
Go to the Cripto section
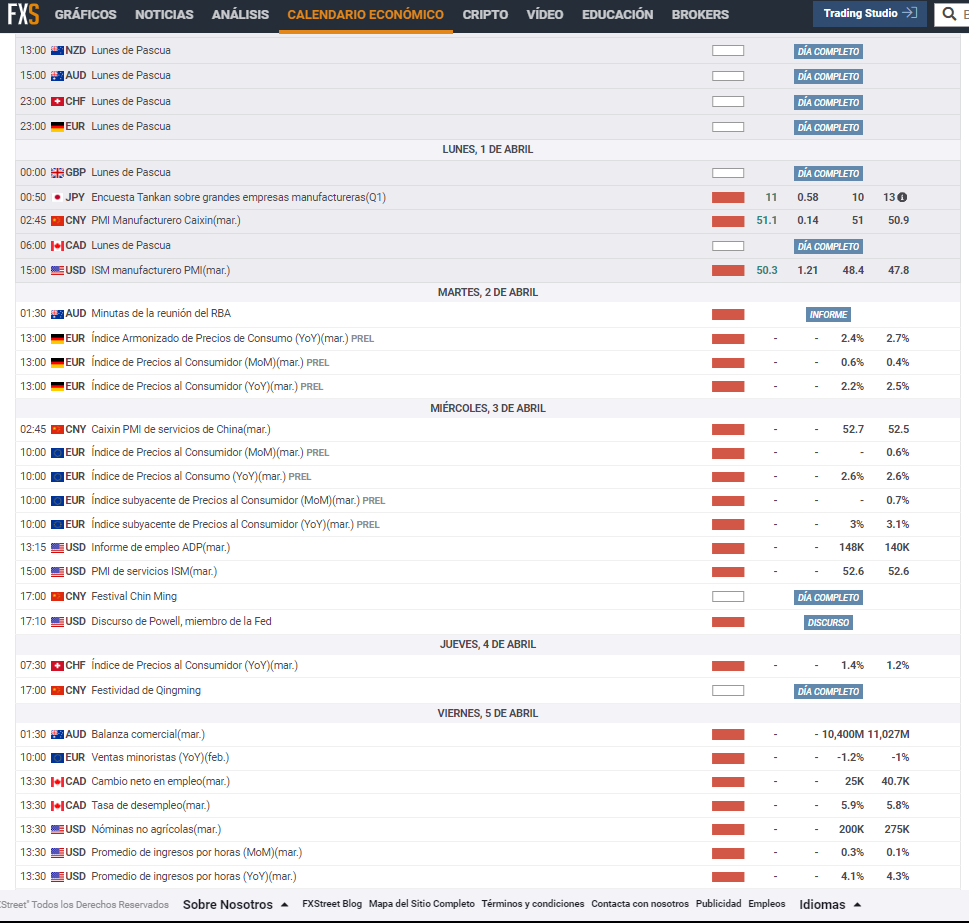click(485, 15)
